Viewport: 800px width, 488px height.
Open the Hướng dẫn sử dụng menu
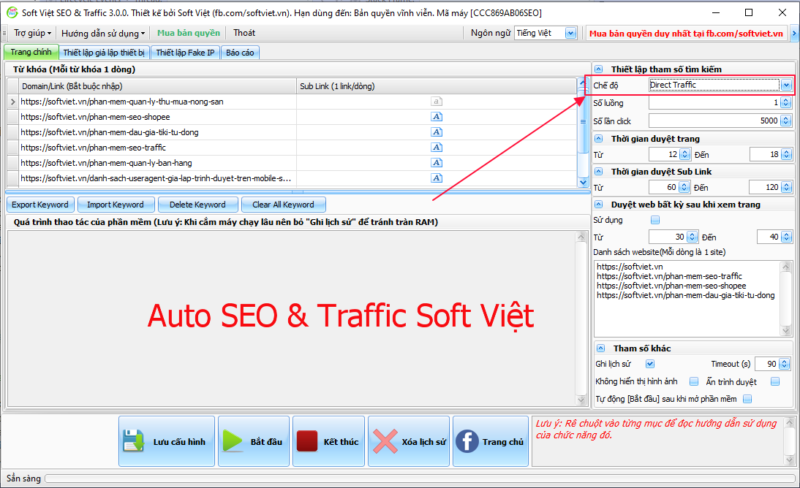click(103, 33)
